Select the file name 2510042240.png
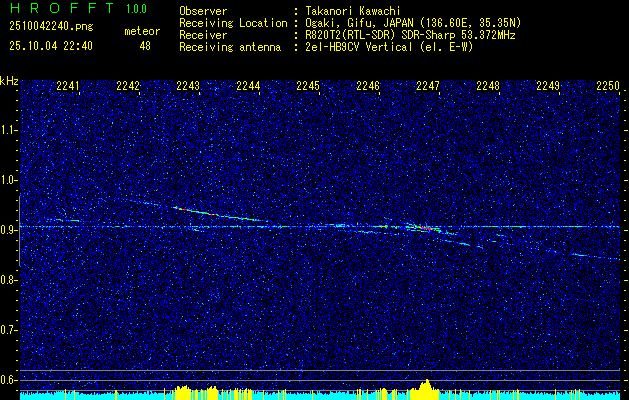The width and height of the screenshot is (629, 400). (51, 27)
